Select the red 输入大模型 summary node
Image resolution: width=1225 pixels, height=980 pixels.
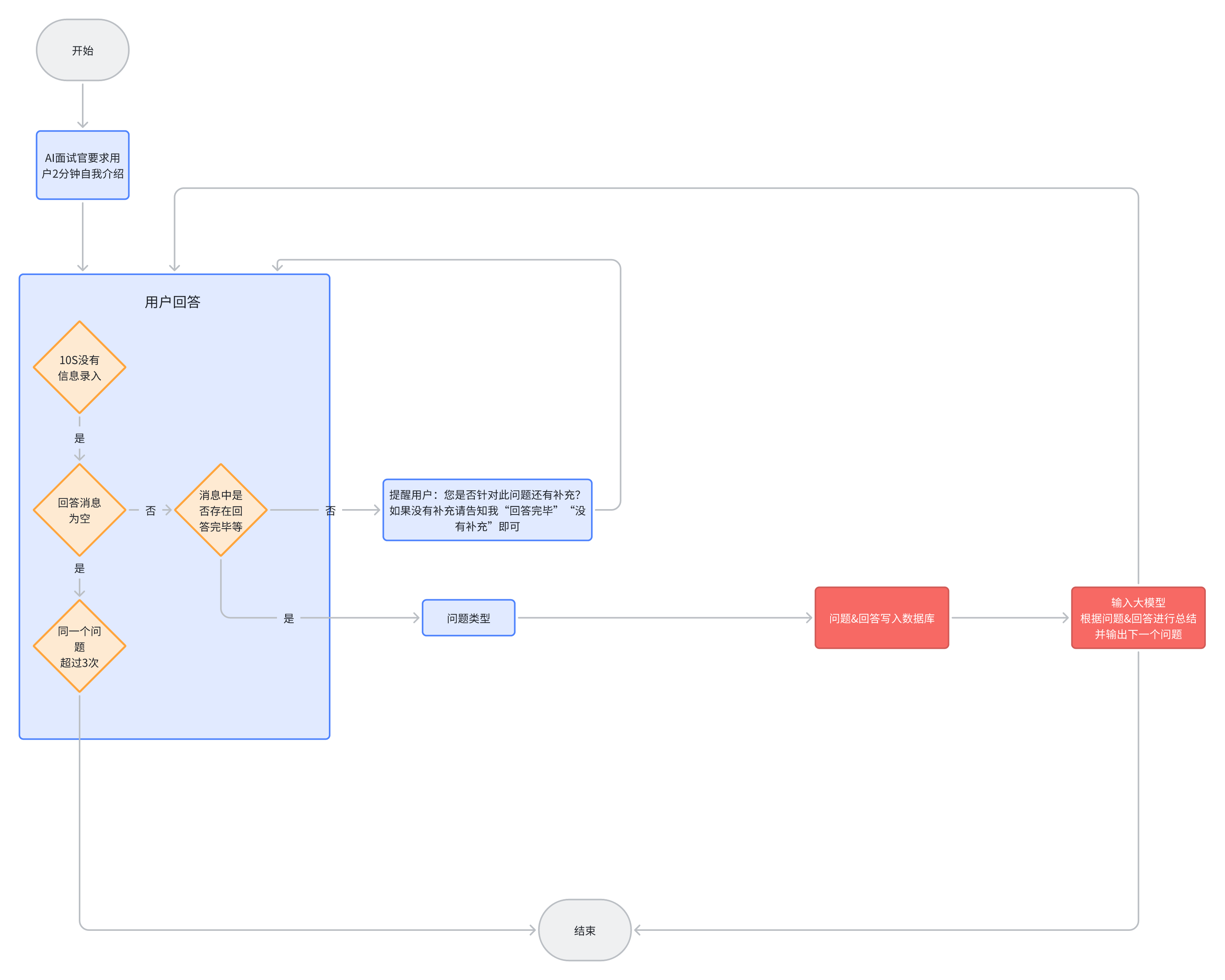click(1138, 618)
